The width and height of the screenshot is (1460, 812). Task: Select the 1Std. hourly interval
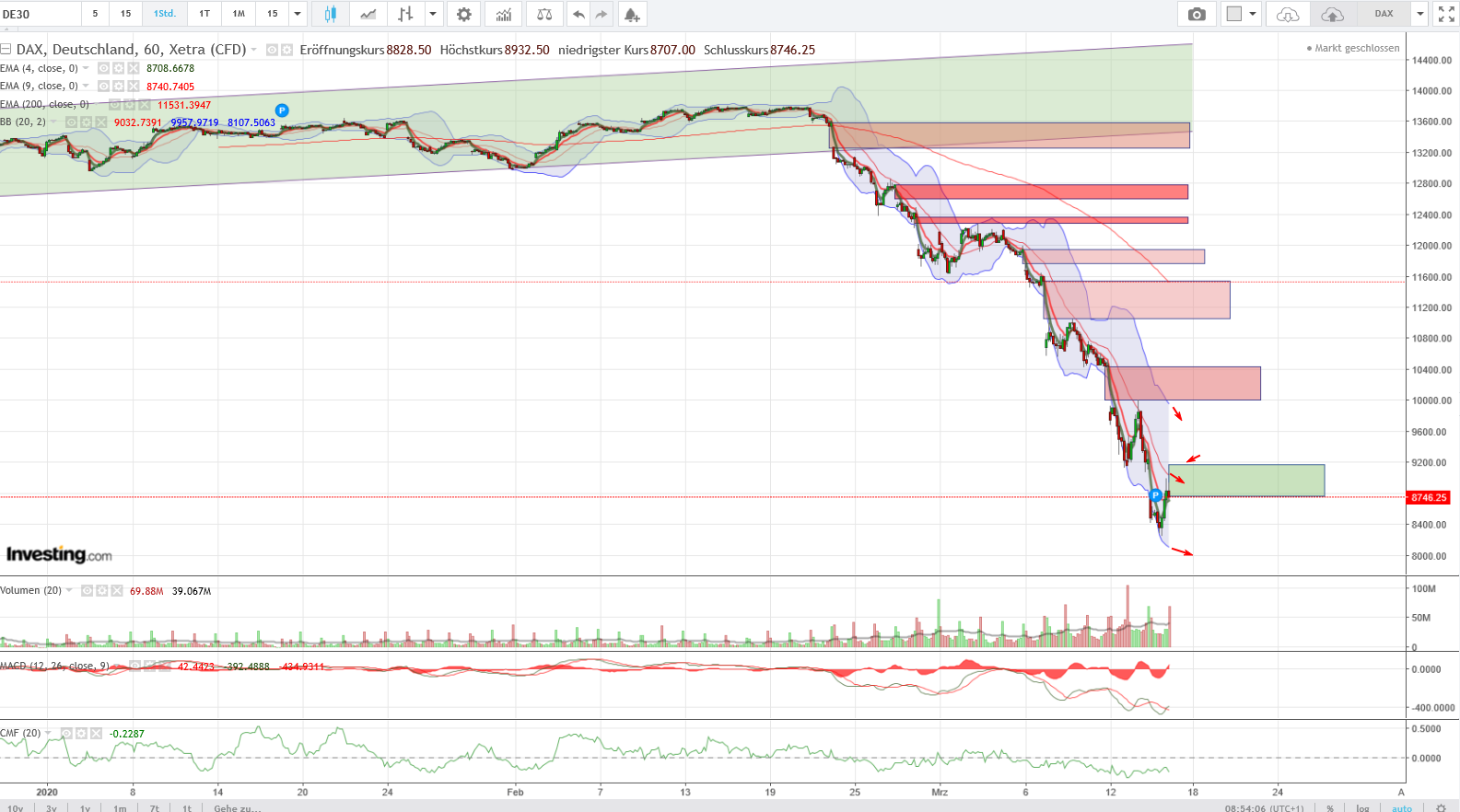(165, 14)
